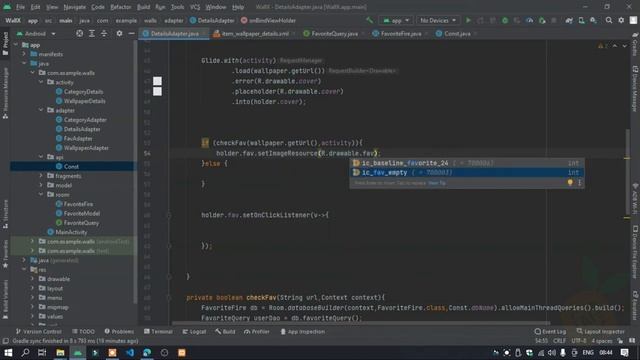The height and width of the screenshot is (360, 640).
Task: Open the Problems tool window
Action: (x=119, y=331)
